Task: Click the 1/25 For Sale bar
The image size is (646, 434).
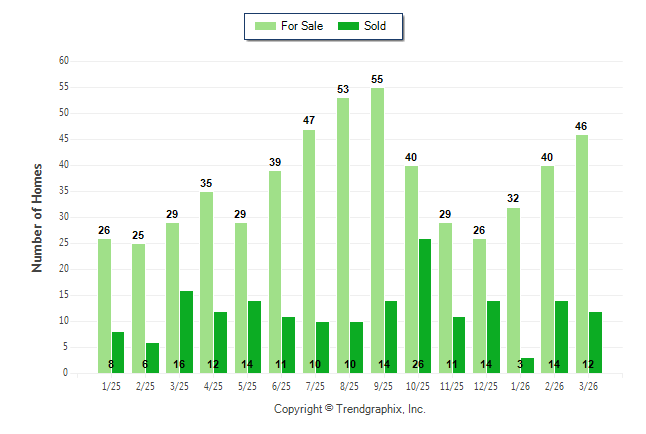Action: pos(104,305)
